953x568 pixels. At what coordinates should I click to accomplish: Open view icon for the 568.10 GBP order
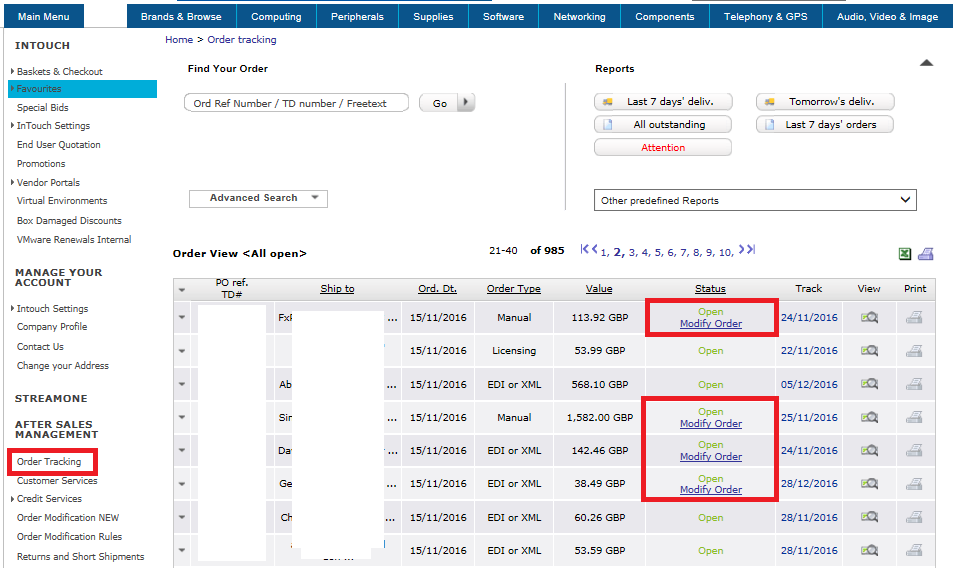click(869, 384)
